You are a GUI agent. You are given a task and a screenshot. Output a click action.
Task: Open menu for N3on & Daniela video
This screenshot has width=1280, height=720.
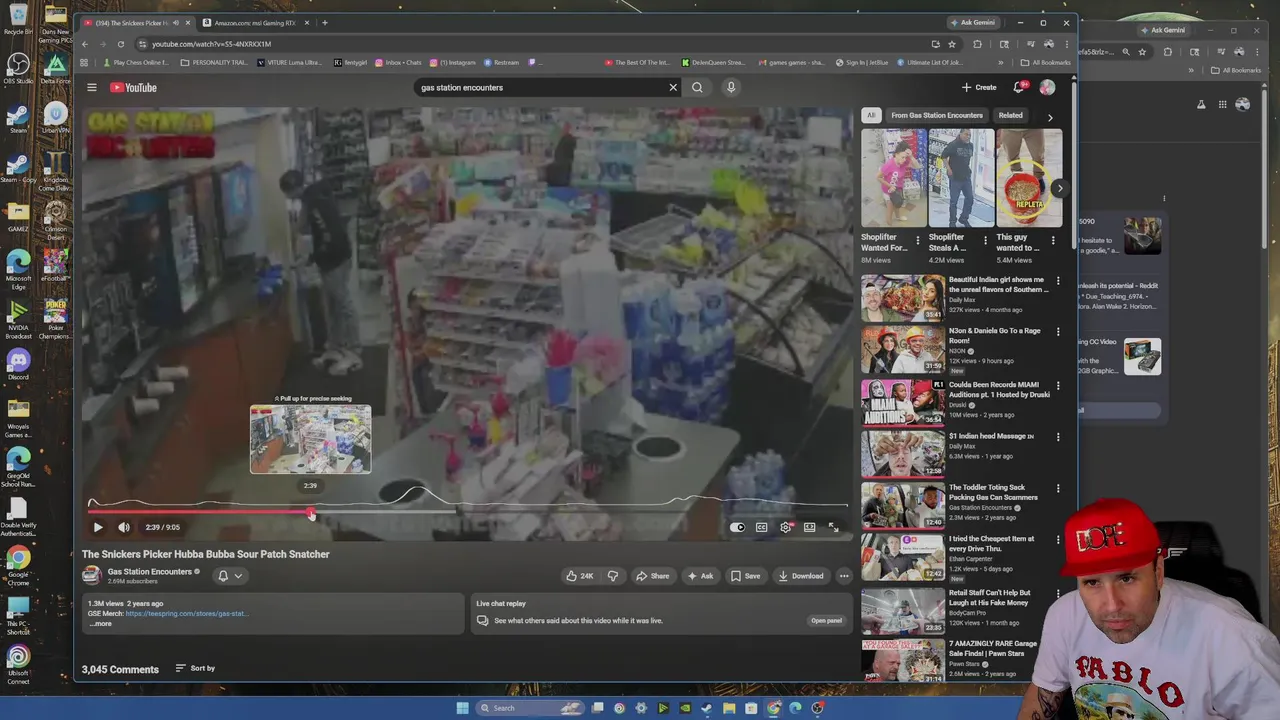(x=1058, y=333)
